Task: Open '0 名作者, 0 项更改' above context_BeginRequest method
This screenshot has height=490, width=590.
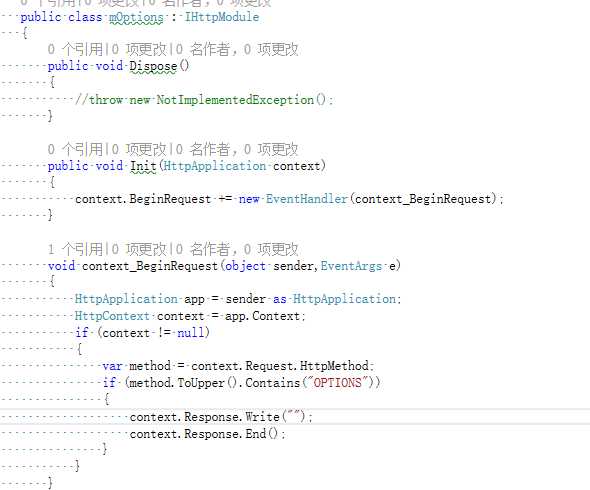Action: pos(237,249)
